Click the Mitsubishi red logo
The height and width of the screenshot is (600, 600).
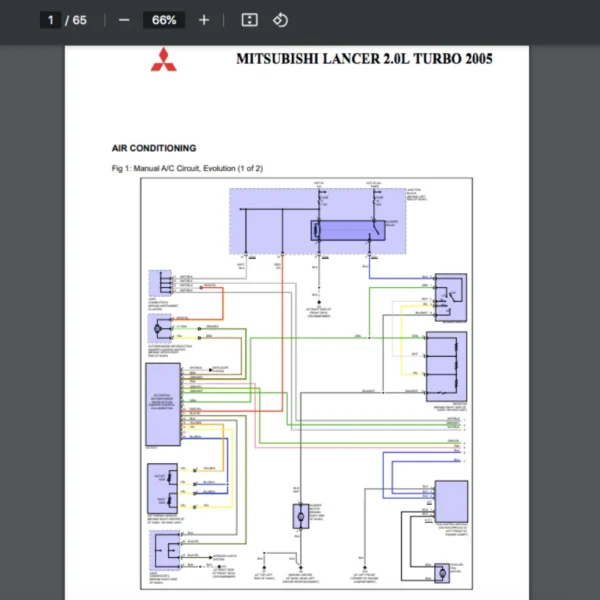pyautogui.click(x=164, y=59)
